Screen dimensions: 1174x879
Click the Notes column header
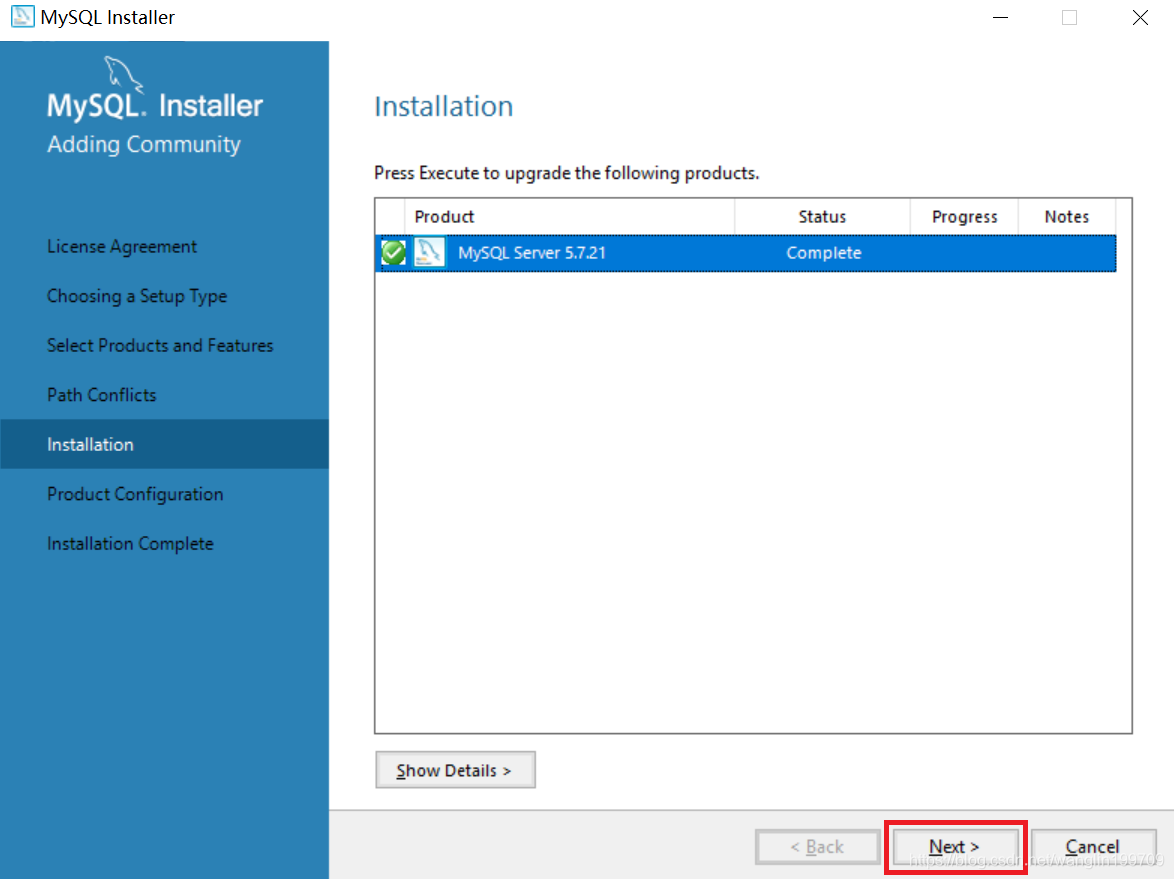point(1067,216)
